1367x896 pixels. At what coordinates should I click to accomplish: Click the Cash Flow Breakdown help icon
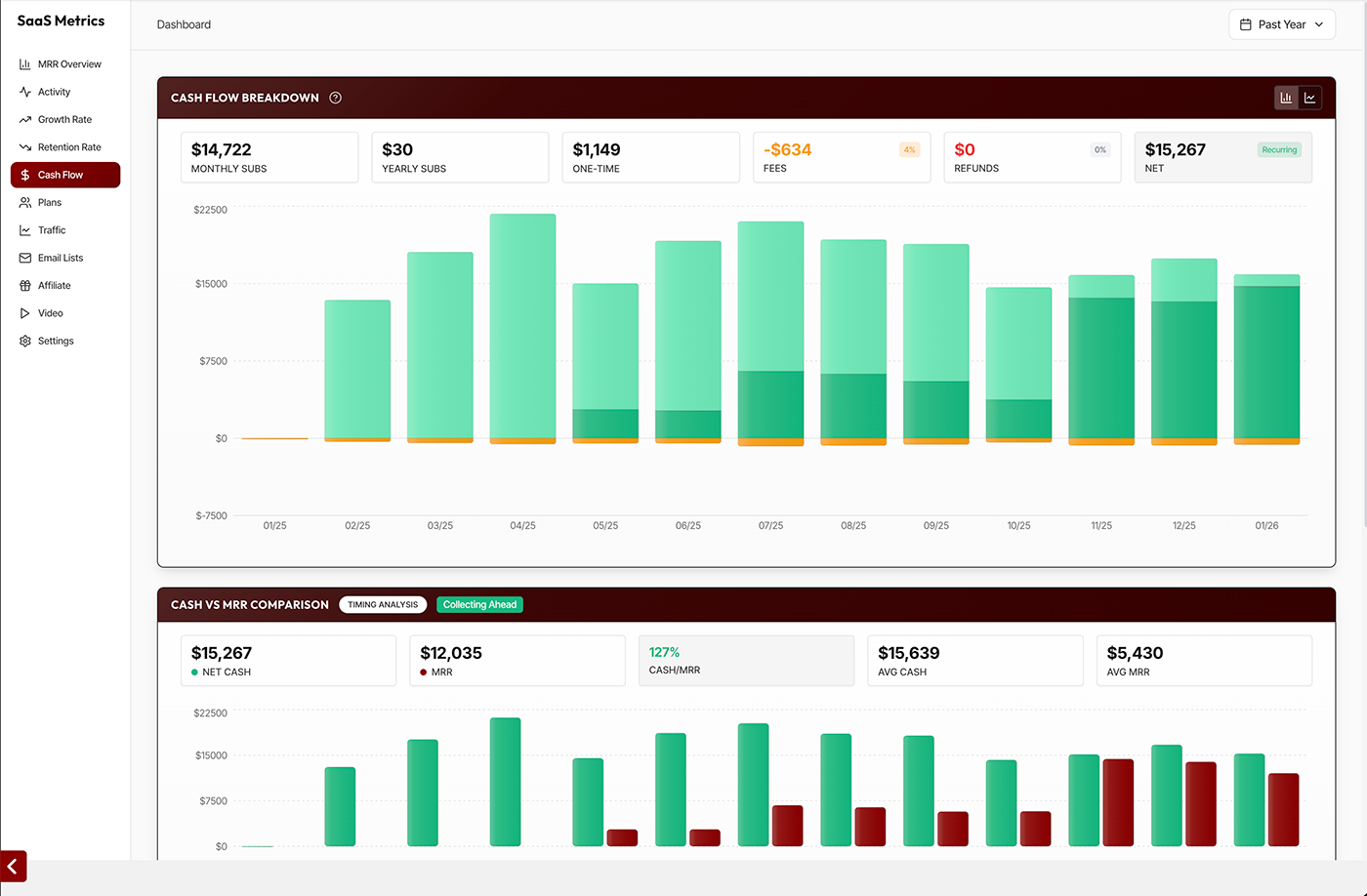click(336, 98)
